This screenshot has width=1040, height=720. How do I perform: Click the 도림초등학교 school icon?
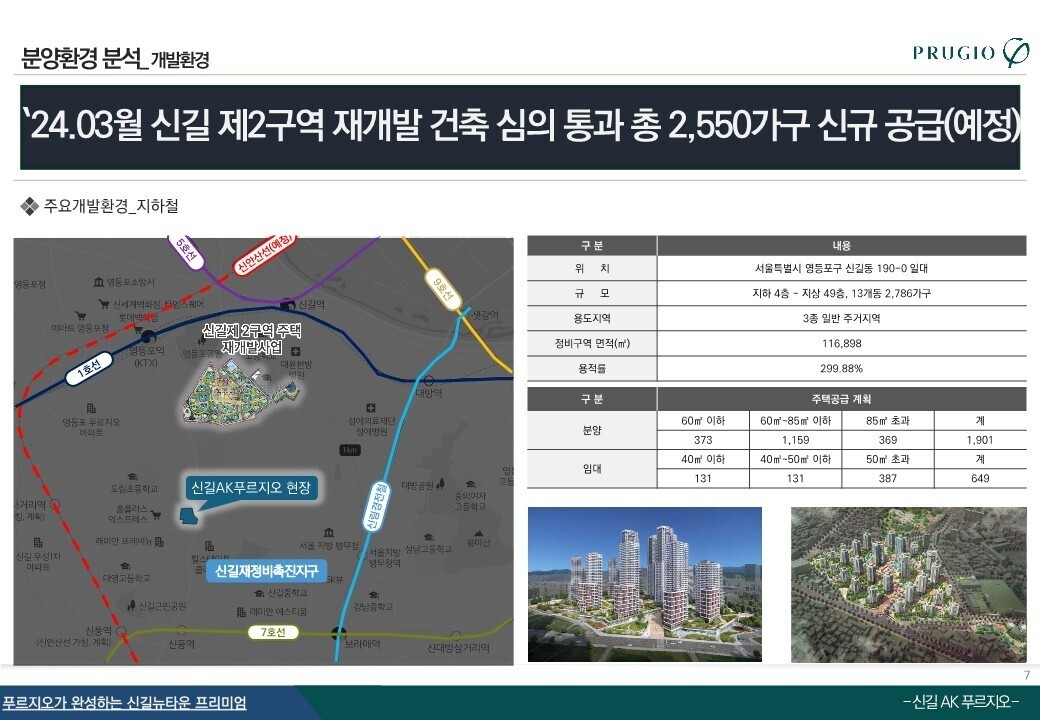(x=133, y=477)
